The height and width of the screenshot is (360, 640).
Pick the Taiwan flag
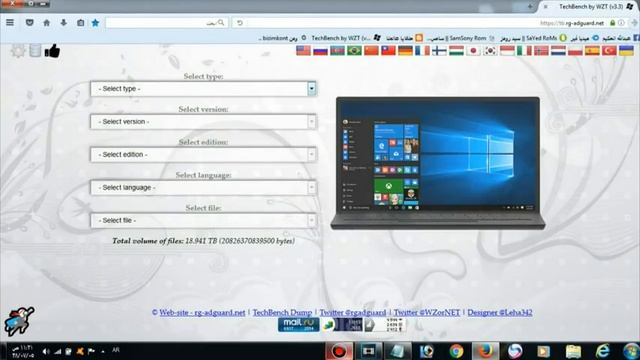(389, 51)
